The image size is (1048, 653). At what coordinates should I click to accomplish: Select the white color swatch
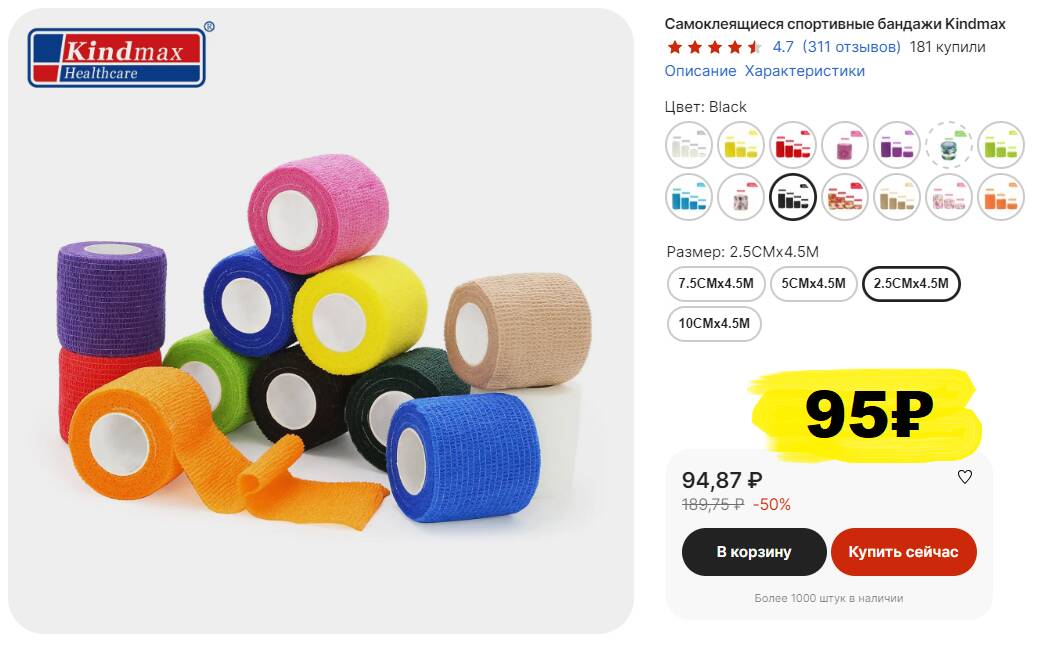point(688,144)
